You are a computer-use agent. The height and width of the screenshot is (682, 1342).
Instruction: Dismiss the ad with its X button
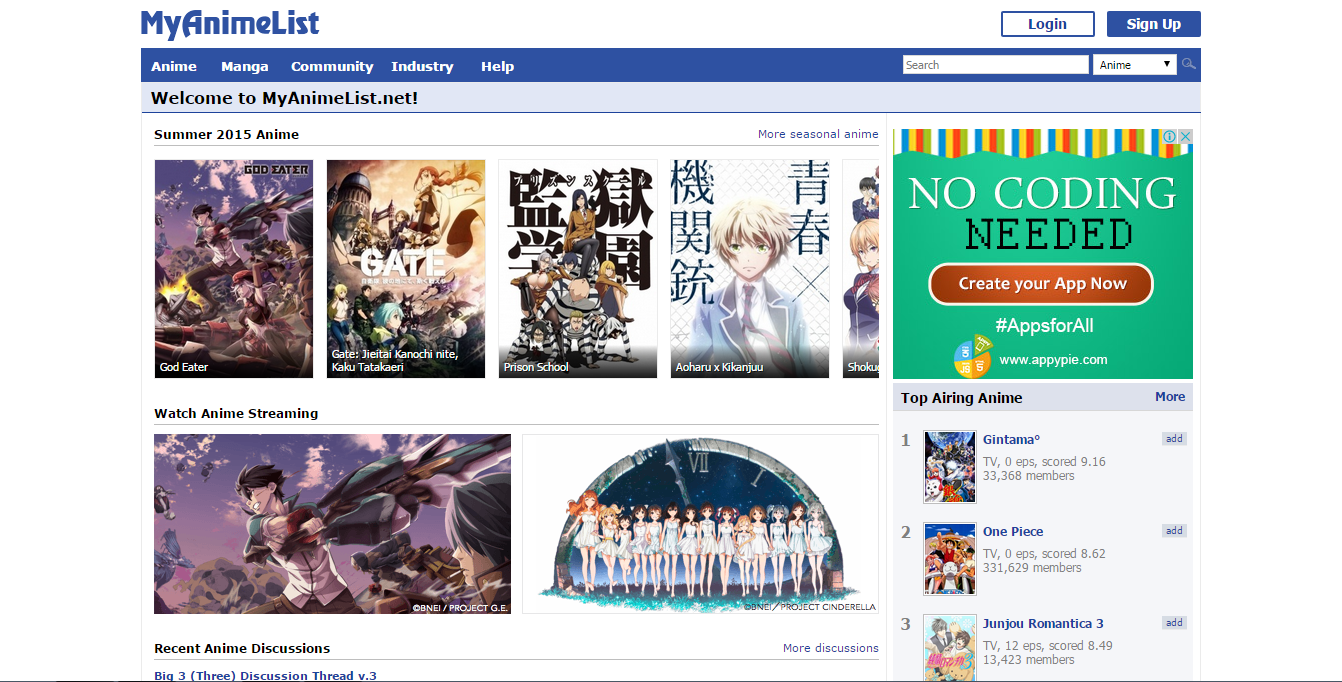tap(1186, 135)
